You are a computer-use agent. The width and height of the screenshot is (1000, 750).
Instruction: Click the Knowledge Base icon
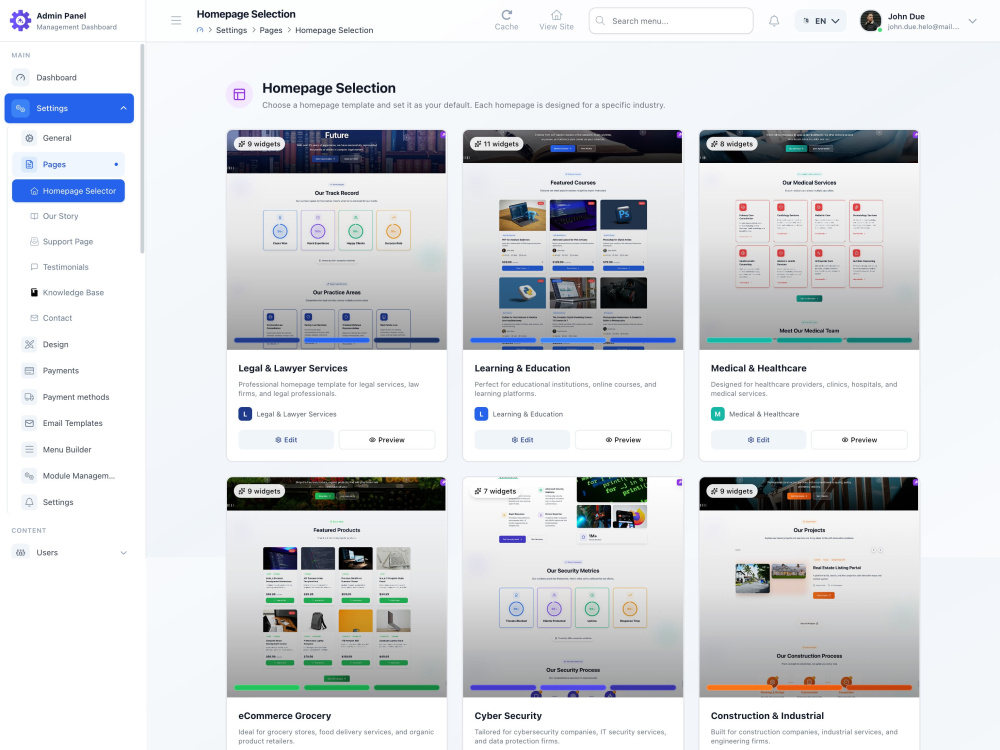tap(34, 293)
